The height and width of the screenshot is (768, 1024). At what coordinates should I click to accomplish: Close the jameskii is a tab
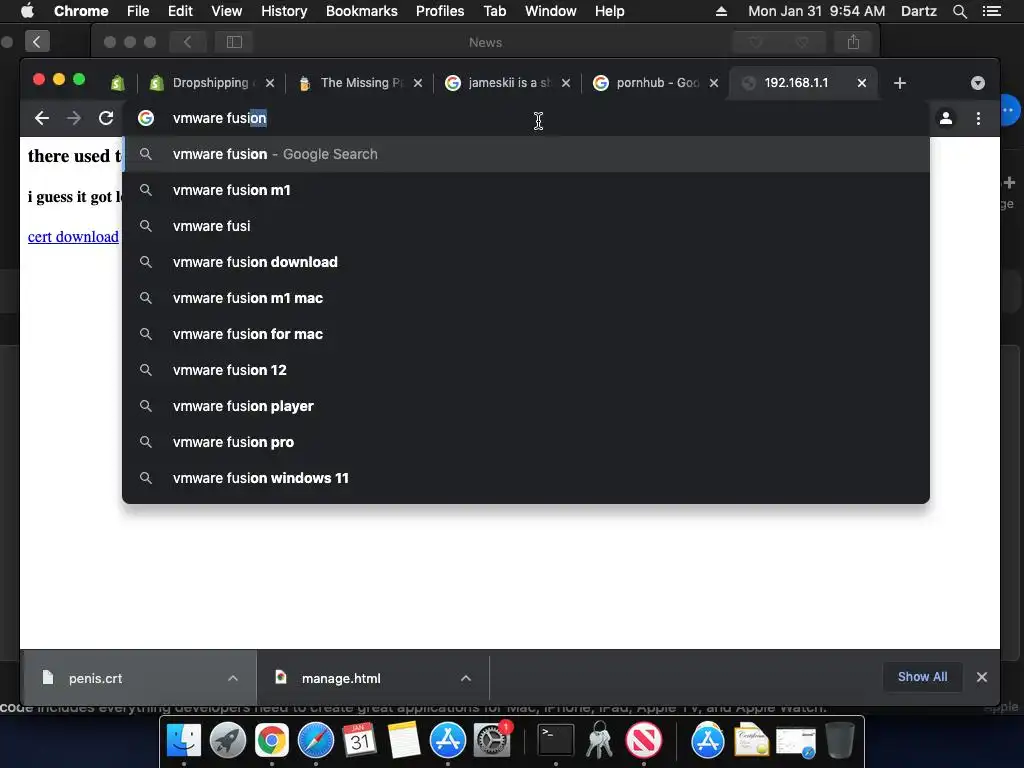(x=566, y=83)
